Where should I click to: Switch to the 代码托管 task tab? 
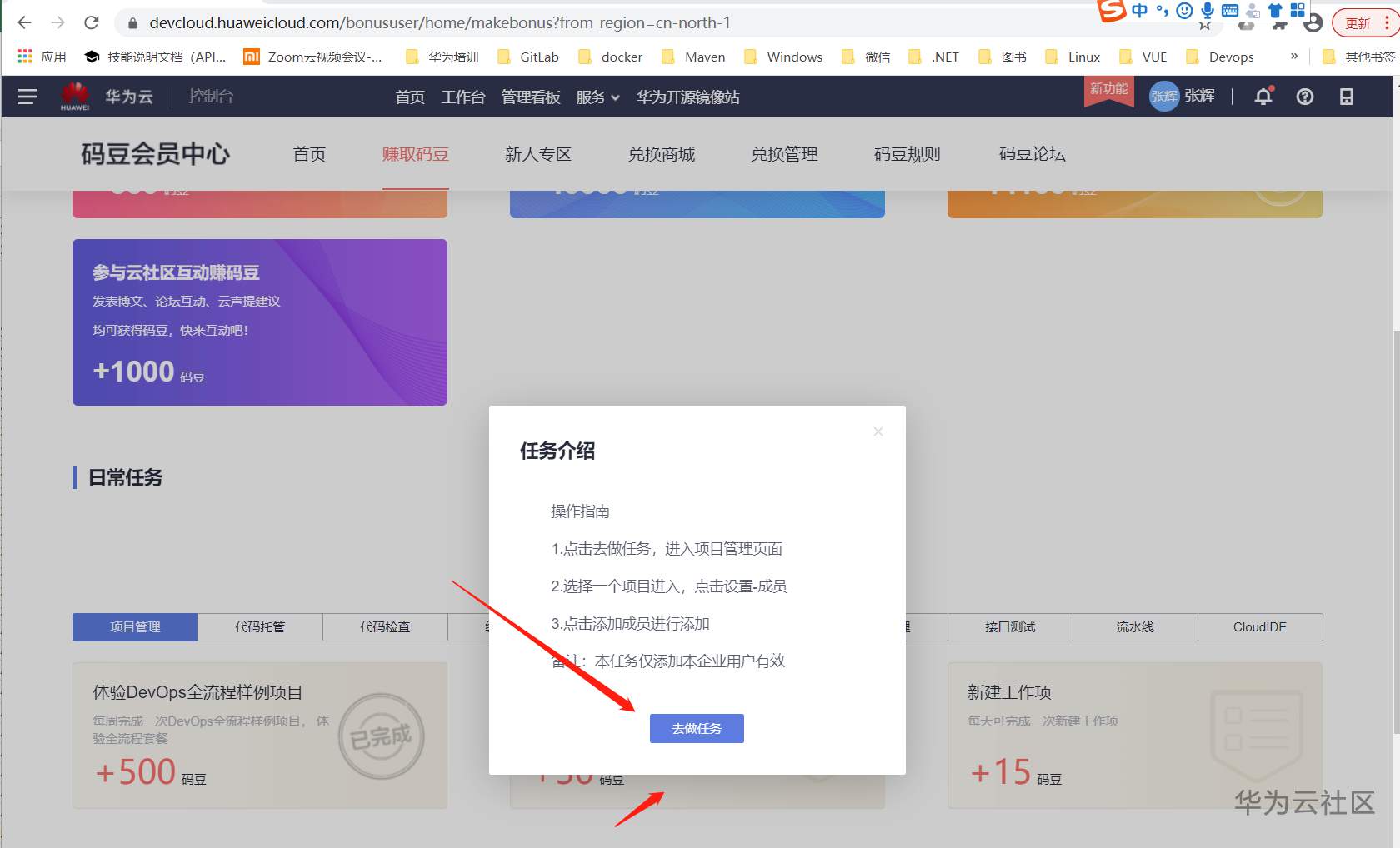pyautogui.click(x=260, y=627)
